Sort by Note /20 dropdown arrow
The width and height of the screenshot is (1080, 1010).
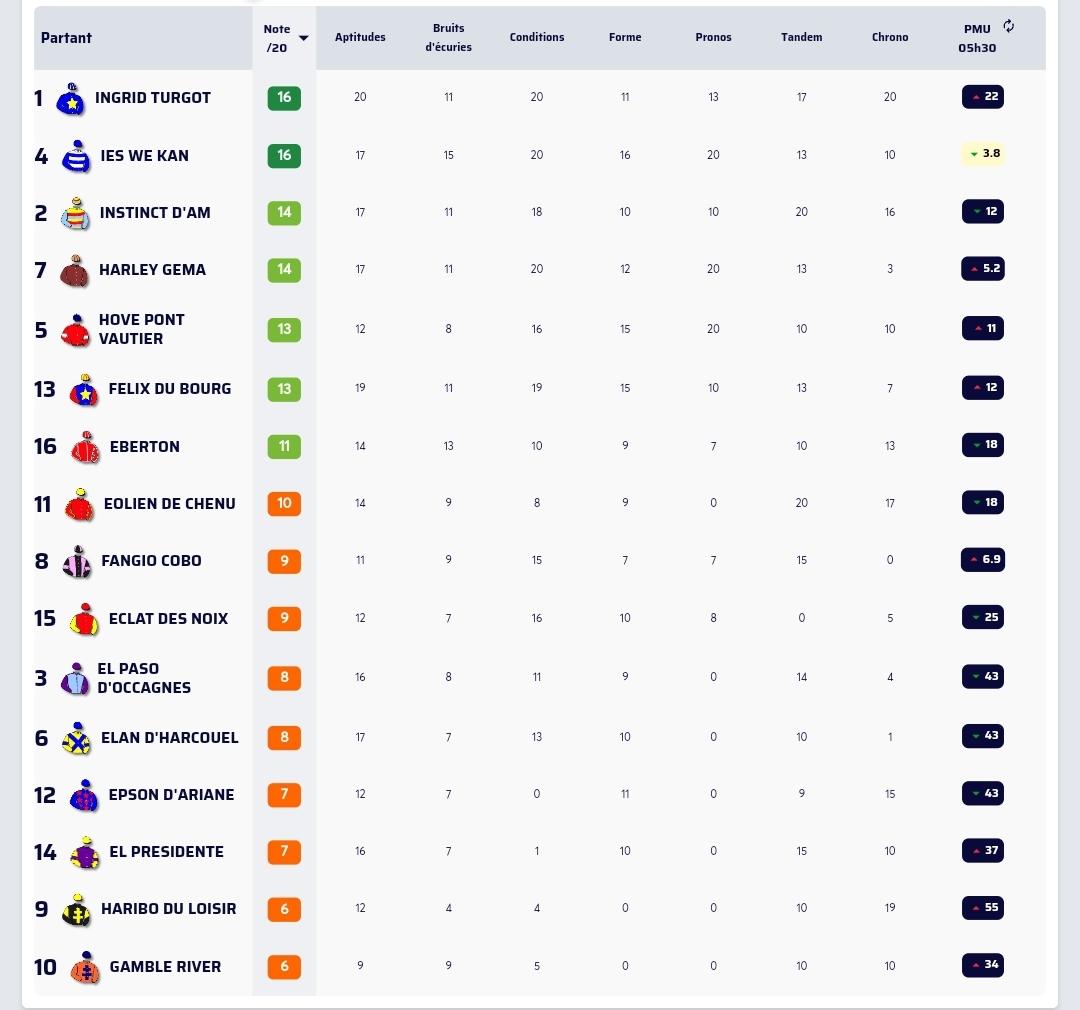click(x=304, y=38)
